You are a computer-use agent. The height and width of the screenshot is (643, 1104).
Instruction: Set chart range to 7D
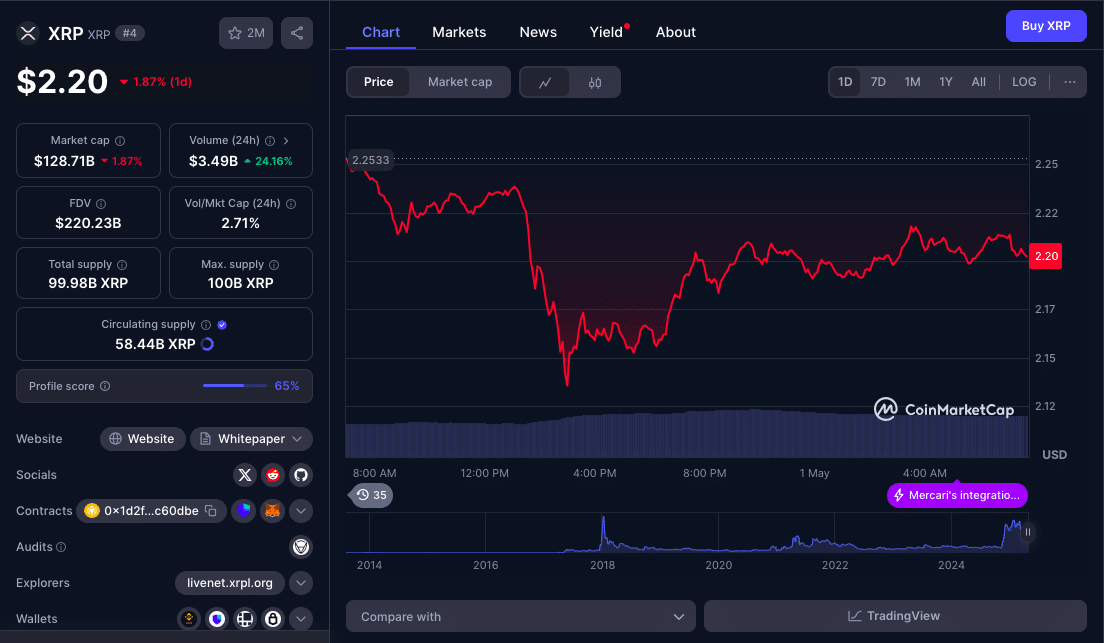point(878,82)
